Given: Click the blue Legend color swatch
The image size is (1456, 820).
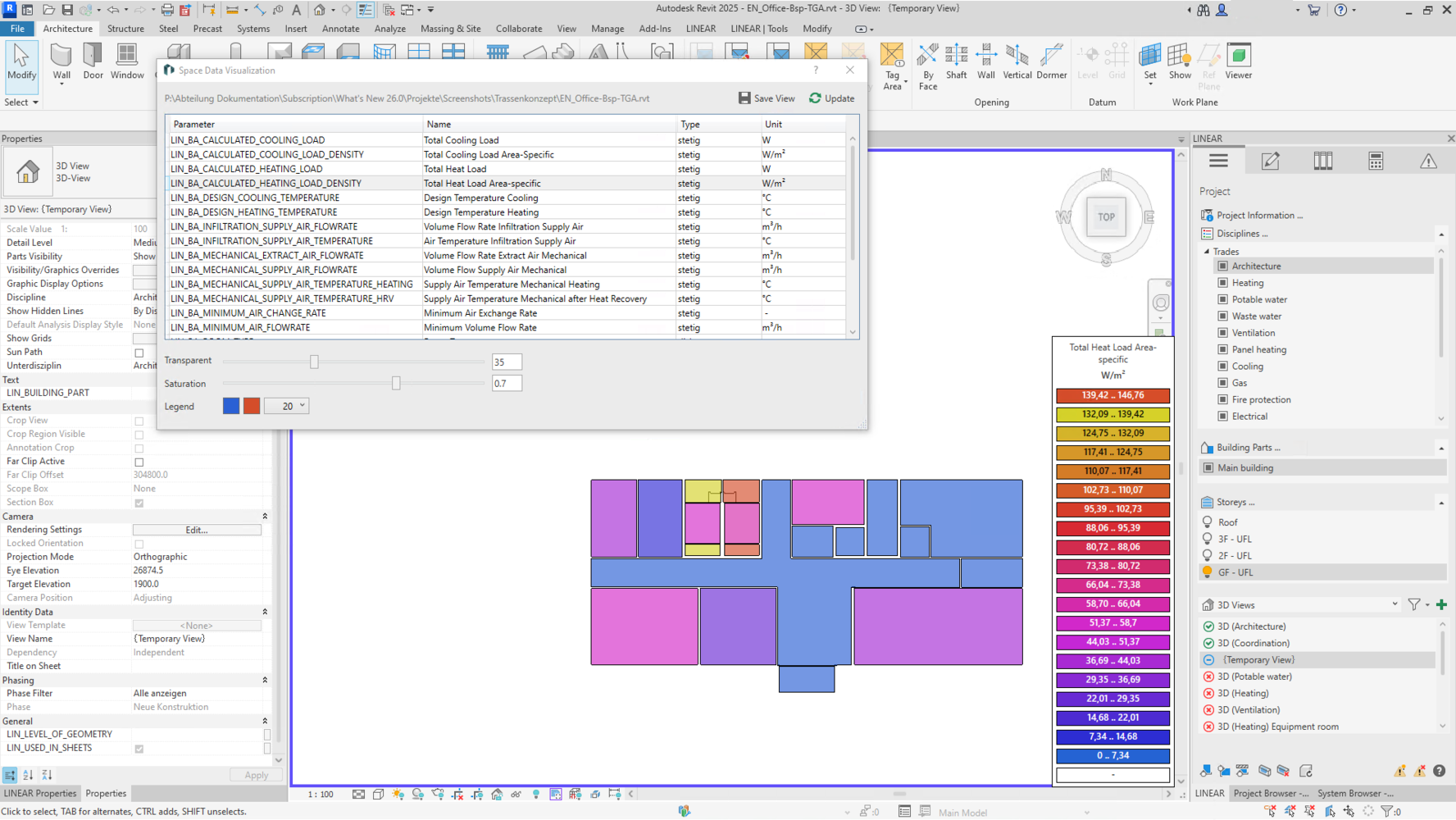Looking at the screenshot, I should click(x=231, y=406).
